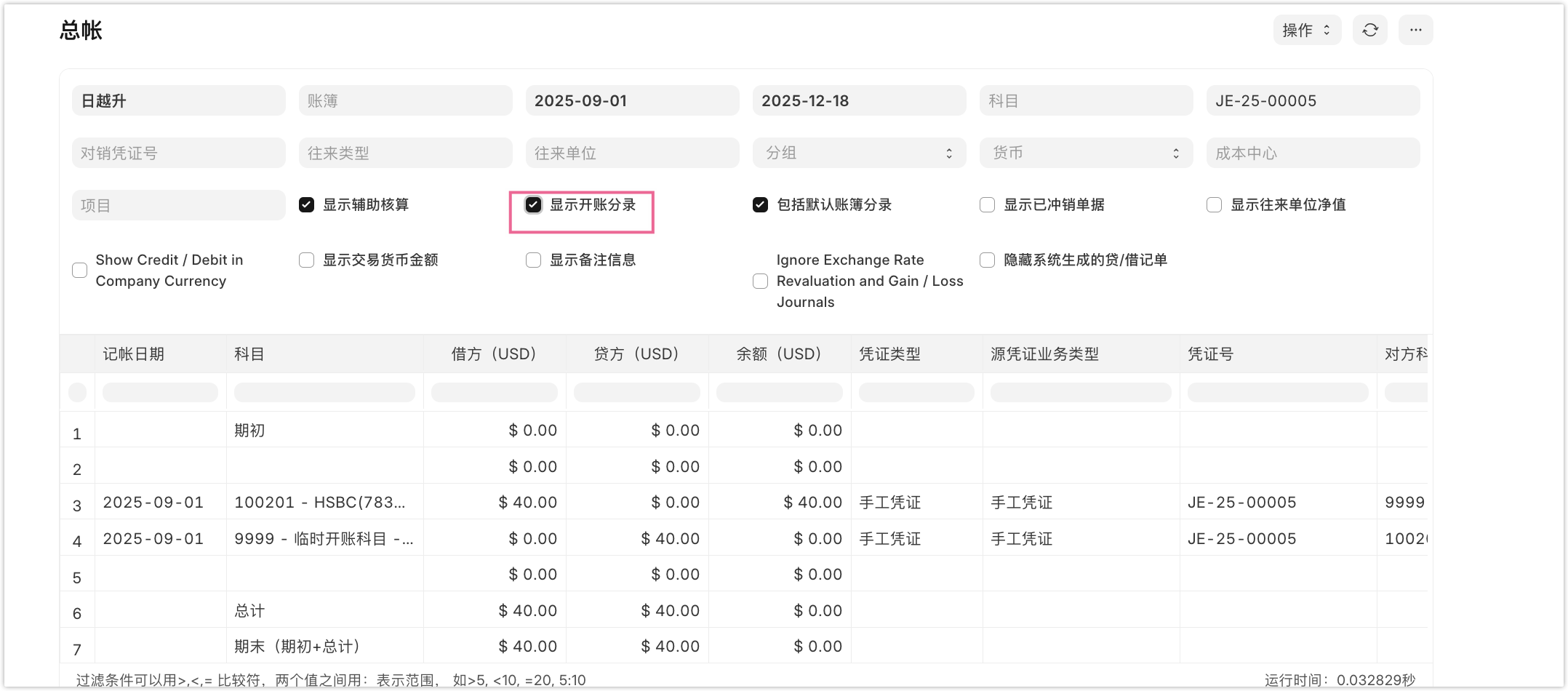Screen dimensions: 1568x691
Task: Disable 包括默认账簿分录 checkbox
Action: tap(760, 205)
